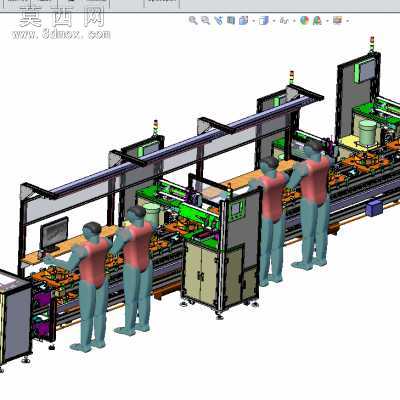Open Edit Appearance color sphere icon

click(x=304, y=21)
